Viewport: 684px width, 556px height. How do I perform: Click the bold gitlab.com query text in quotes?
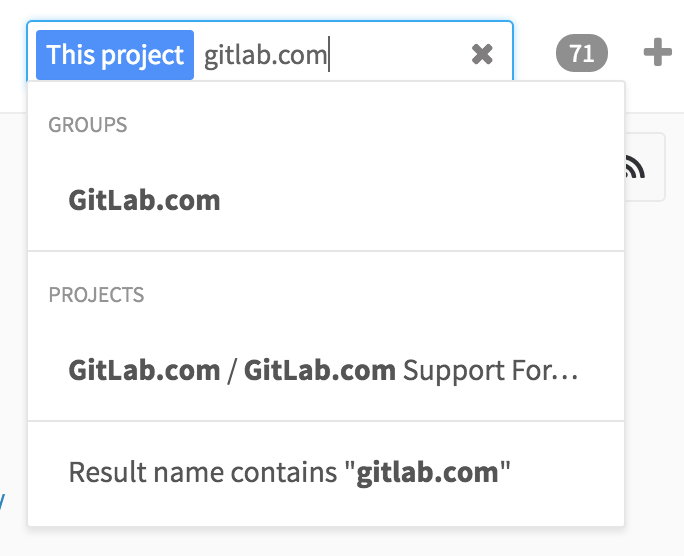pyautogui.click(x=428, y=472)
